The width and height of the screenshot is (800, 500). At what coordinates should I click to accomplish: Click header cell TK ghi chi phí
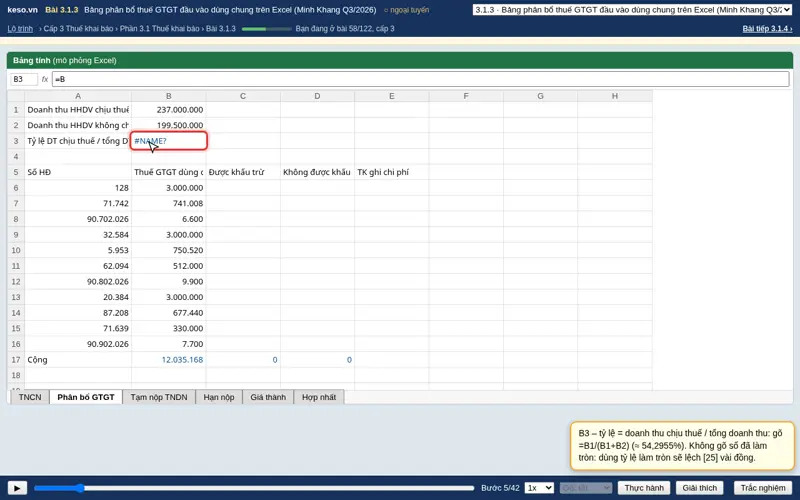(x=392, y=172)
